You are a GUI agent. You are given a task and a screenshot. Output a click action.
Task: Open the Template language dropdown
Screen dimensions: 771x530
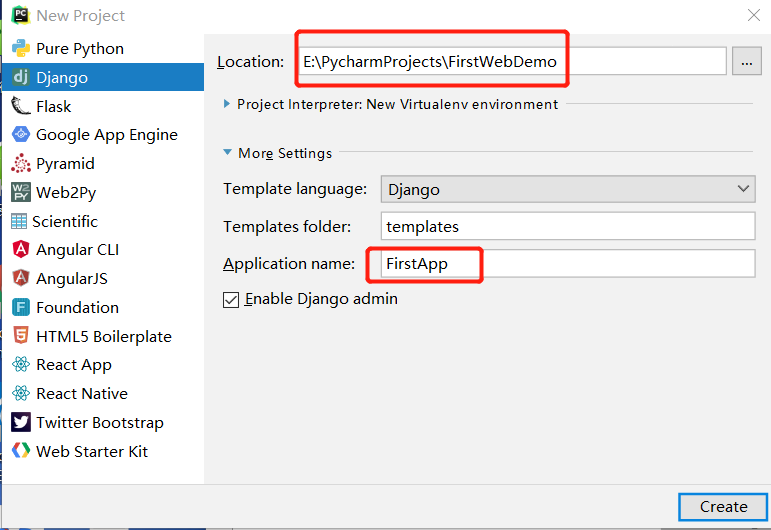coord(568,189)
